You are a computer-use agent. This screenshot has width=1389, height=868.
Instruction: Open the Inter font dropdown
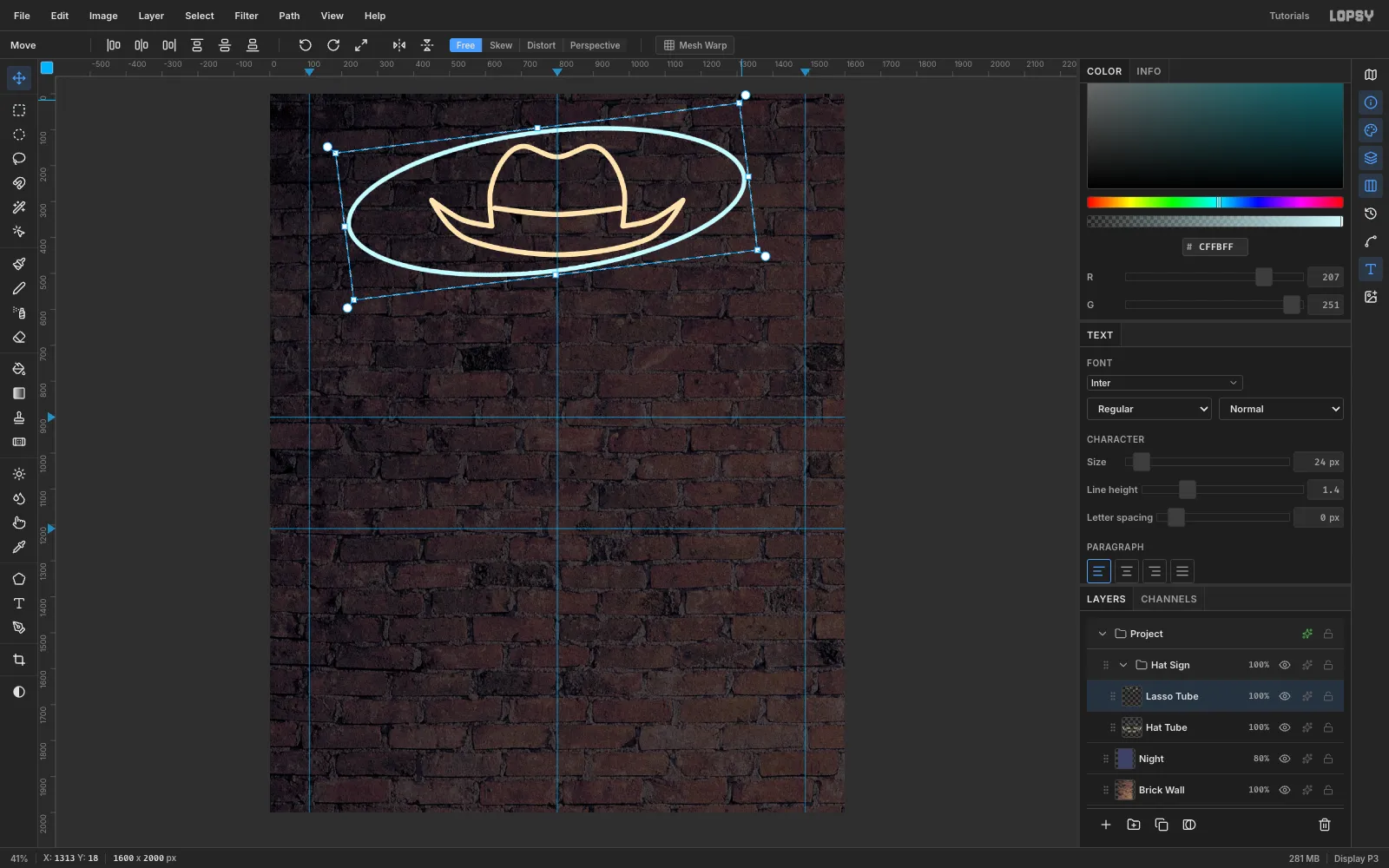pyautogui.click(x=1164, y=383)
